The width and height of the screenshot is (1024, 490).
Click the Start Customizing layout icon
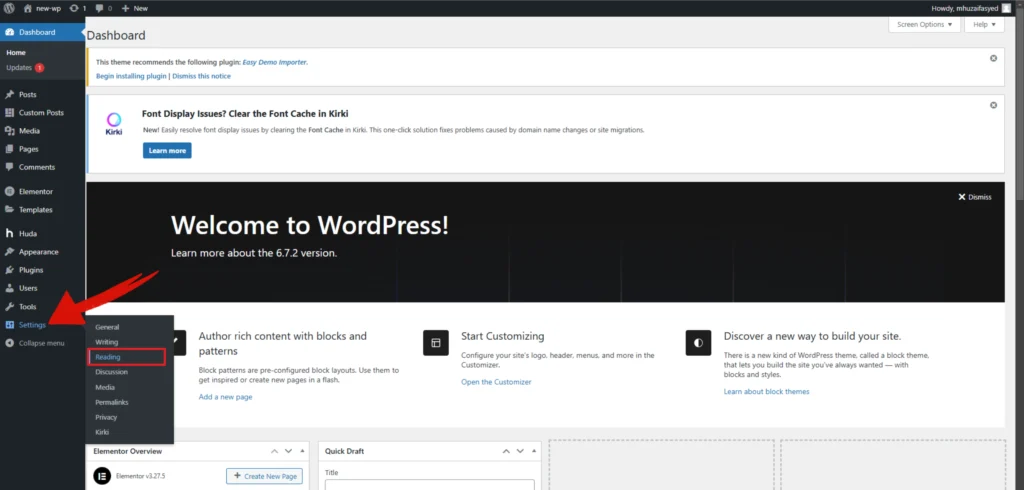point(436,342)
